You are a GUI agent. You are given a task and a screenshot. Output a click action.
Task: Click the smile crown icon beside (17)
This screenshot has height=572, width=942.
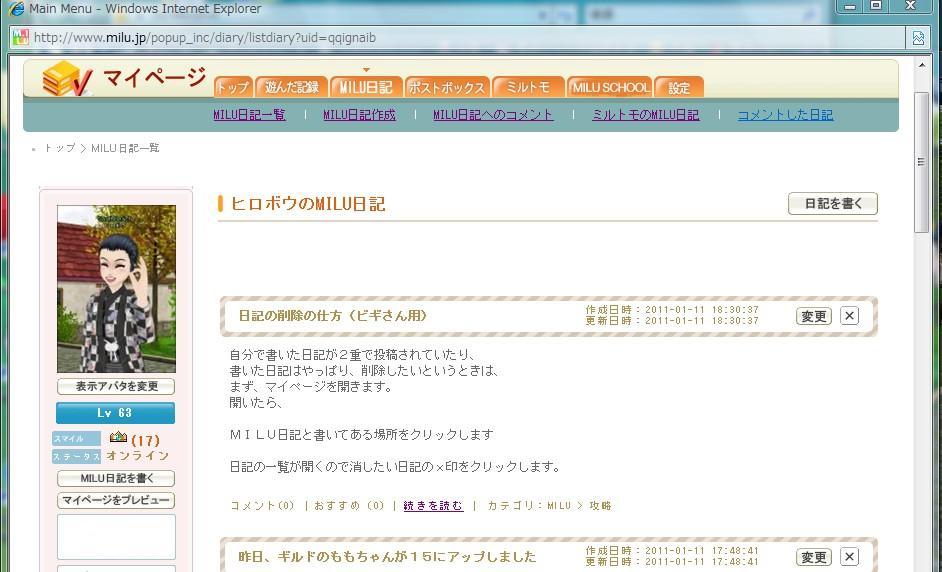118,438
